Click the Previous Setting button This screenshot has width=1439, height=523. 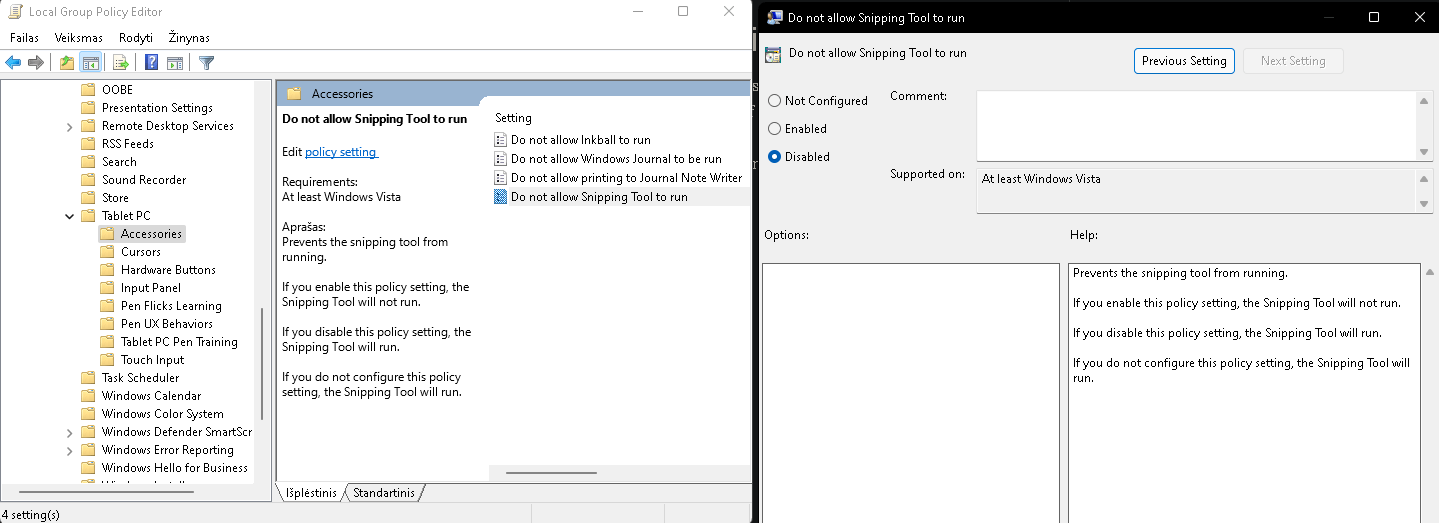click(1184, 61)
